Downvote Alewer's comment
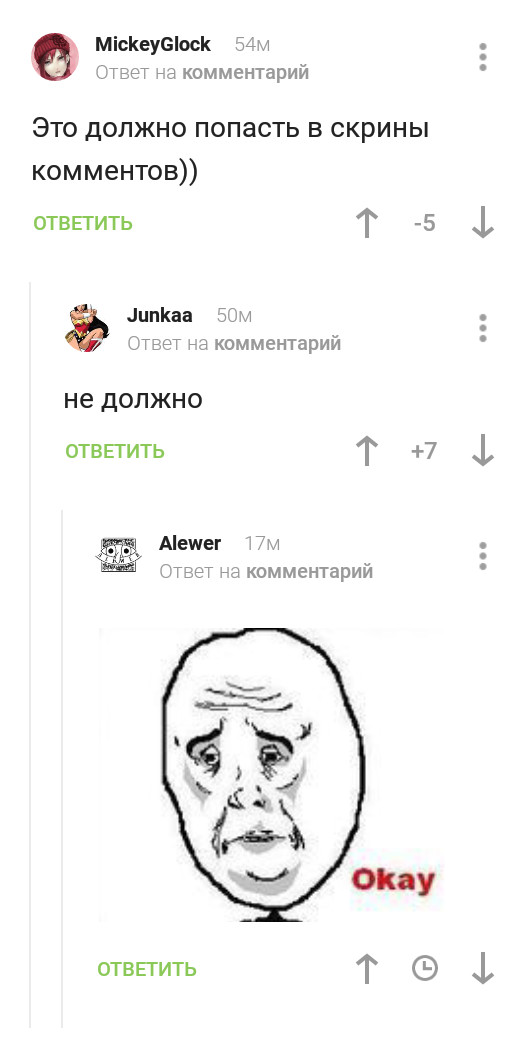The height and width of the screenshot is (1038, 525). point(483,968)
